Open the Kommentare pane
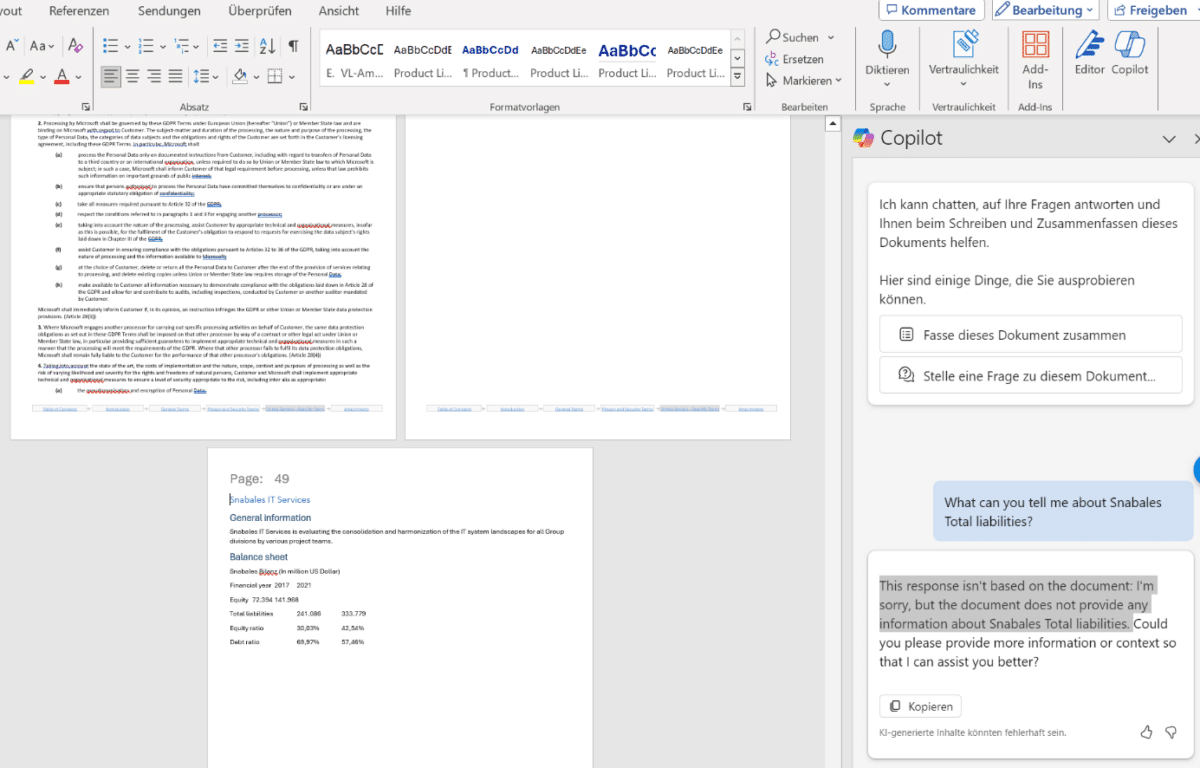 (x=931, y=10)
